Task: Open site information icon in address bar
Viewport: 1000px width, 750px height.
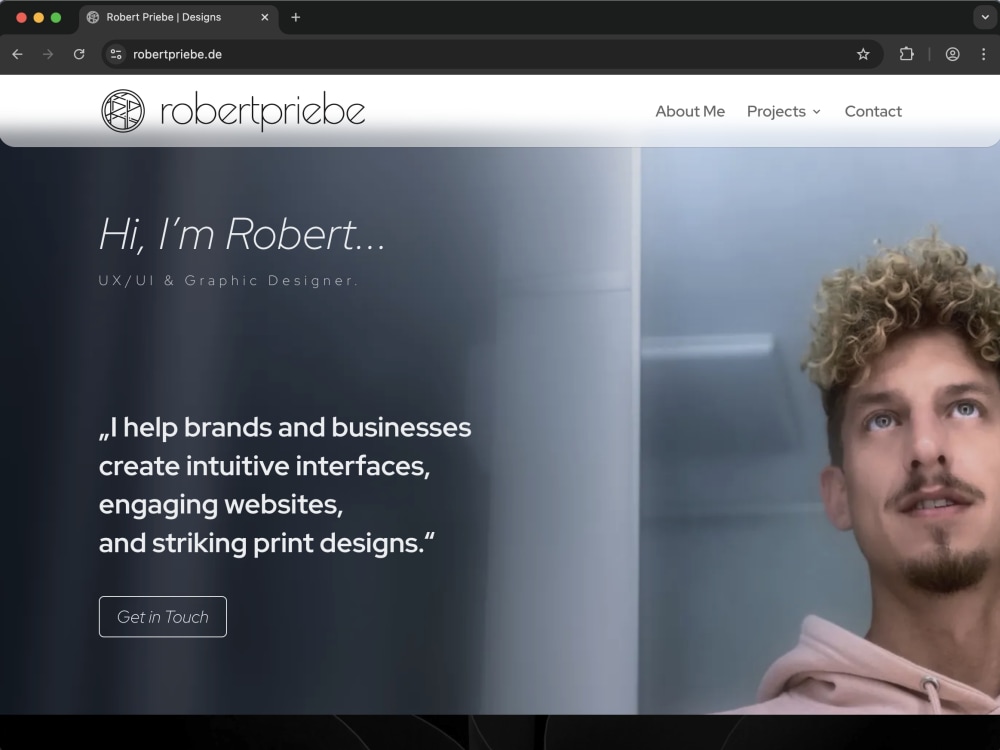Action: pos(116,54)
